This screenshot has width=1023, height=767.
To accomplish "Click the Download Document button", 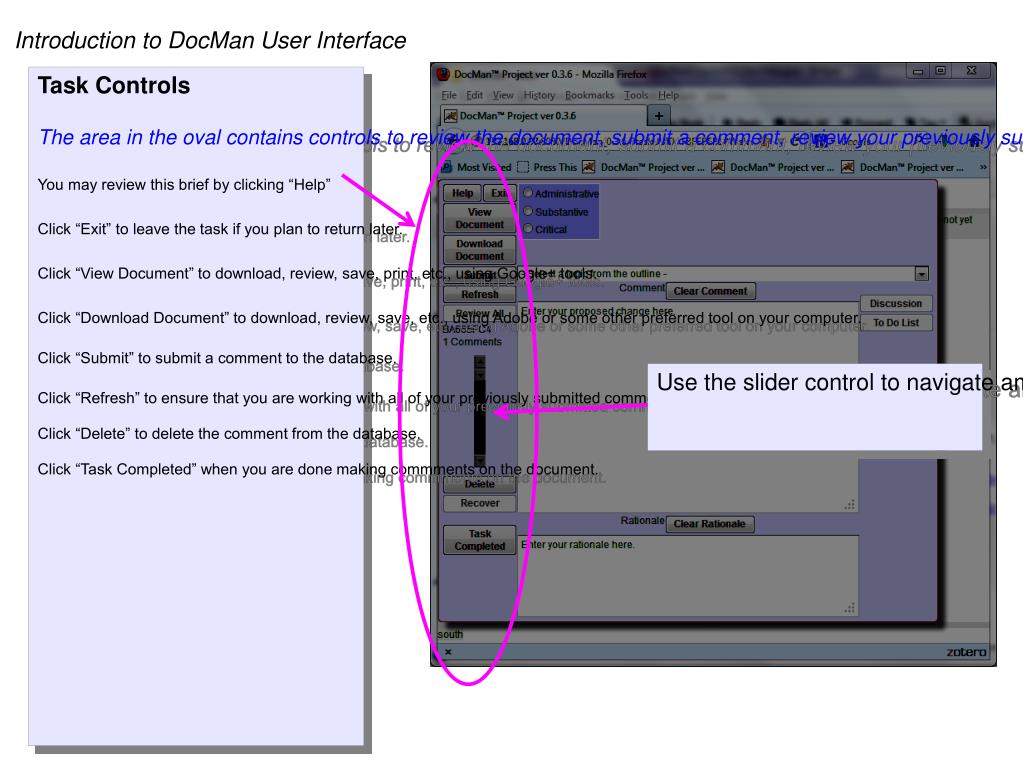I will 480,250.
